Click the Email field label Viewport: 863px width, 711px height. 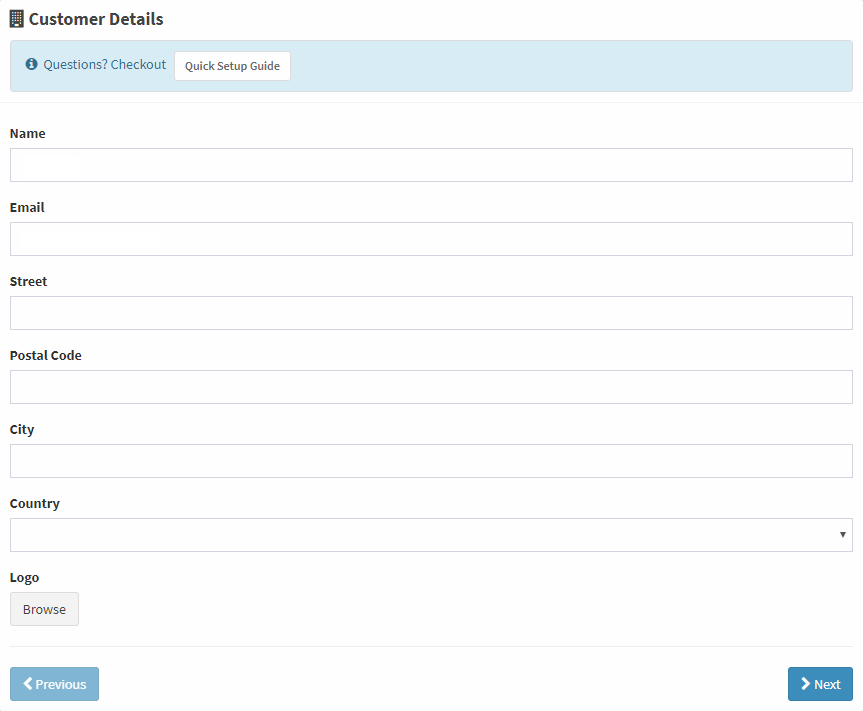(27, 207)
